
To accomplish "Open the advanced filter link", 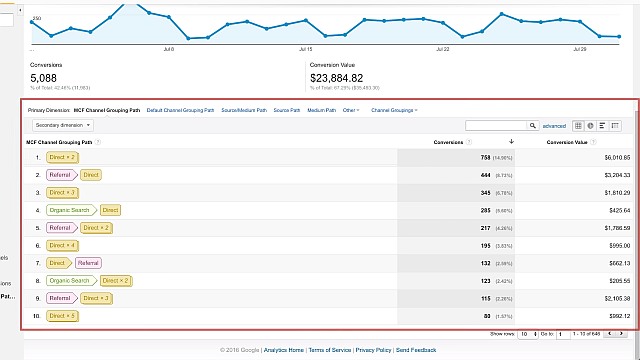I will pyautogui.click(x=554, y=126).
